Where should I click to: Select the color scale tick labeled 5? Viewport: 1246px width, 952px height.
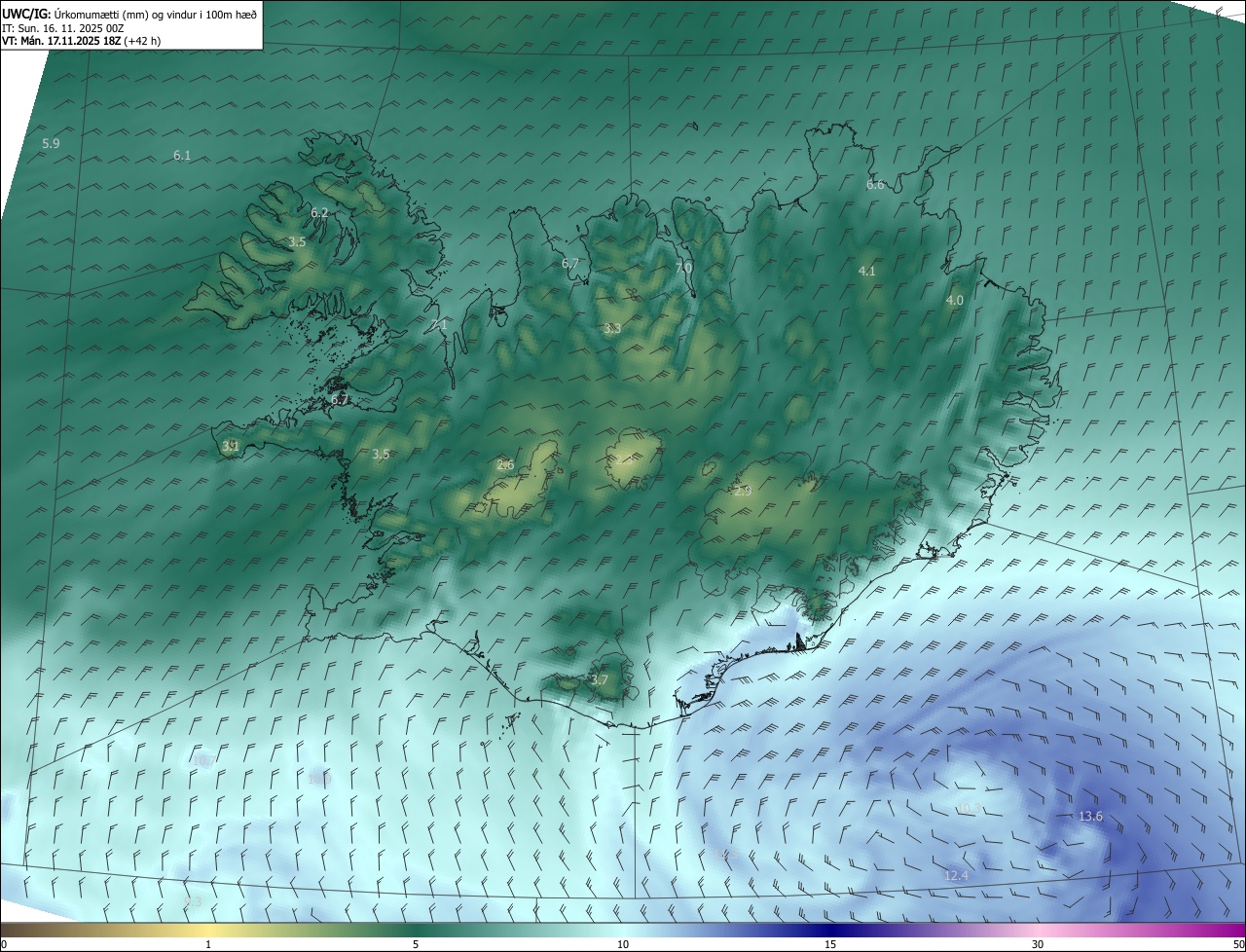(416, 944)
